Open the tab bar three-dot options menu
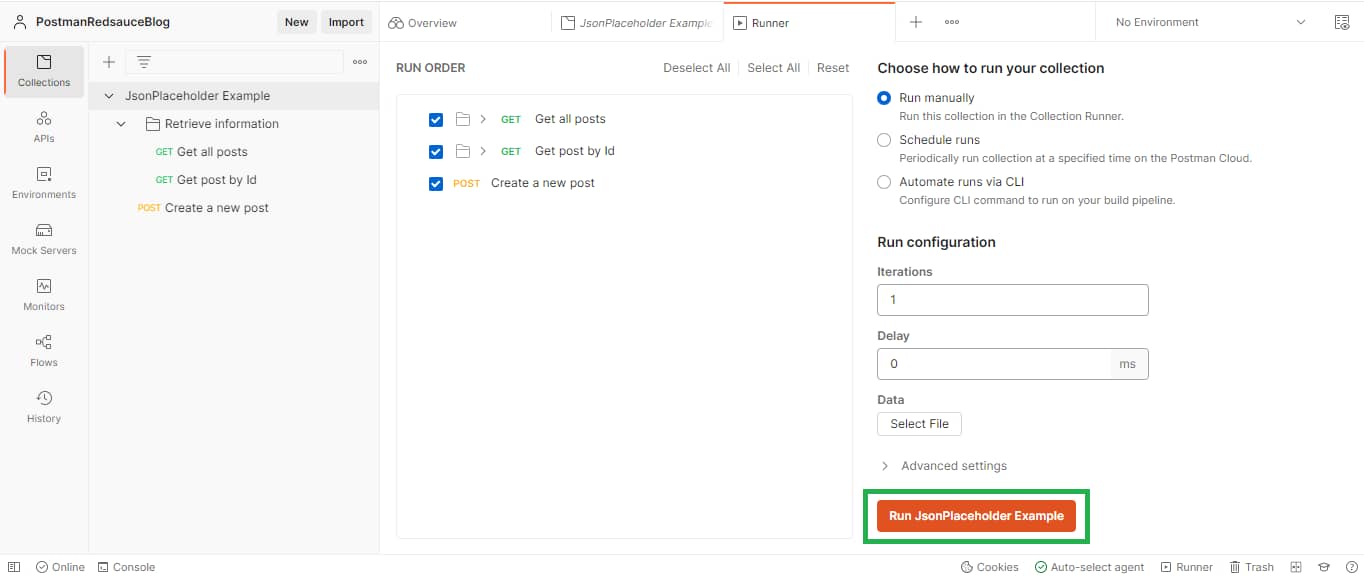1364x579 pixels. click(x=952, y=22)
